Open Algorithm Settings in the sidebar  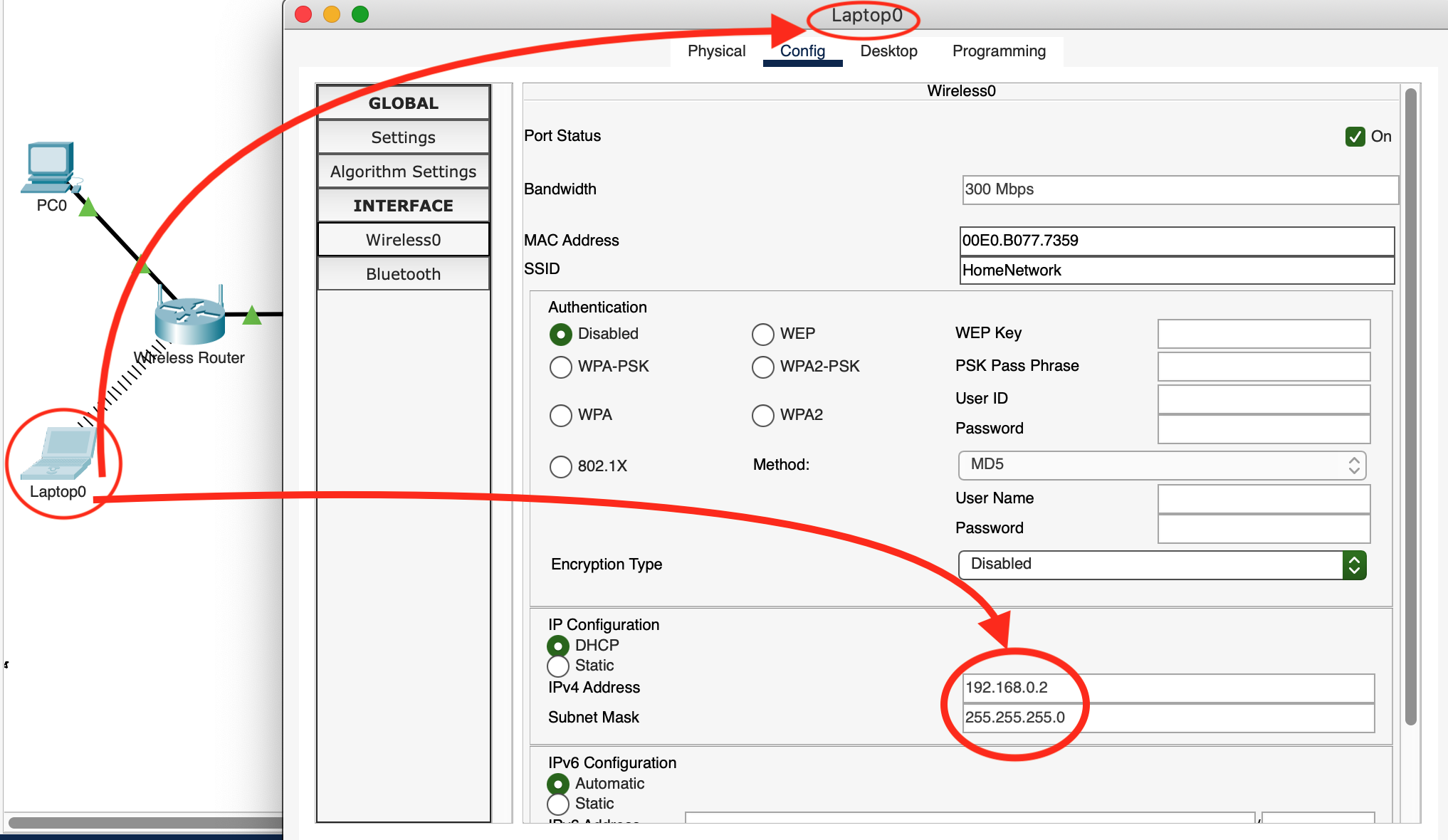[403, 172]
